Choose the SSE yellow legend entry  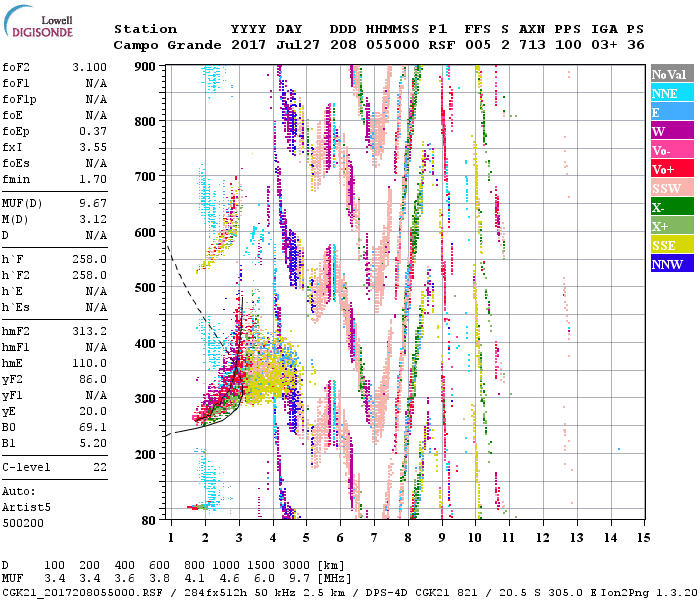[x=671, y=245]
